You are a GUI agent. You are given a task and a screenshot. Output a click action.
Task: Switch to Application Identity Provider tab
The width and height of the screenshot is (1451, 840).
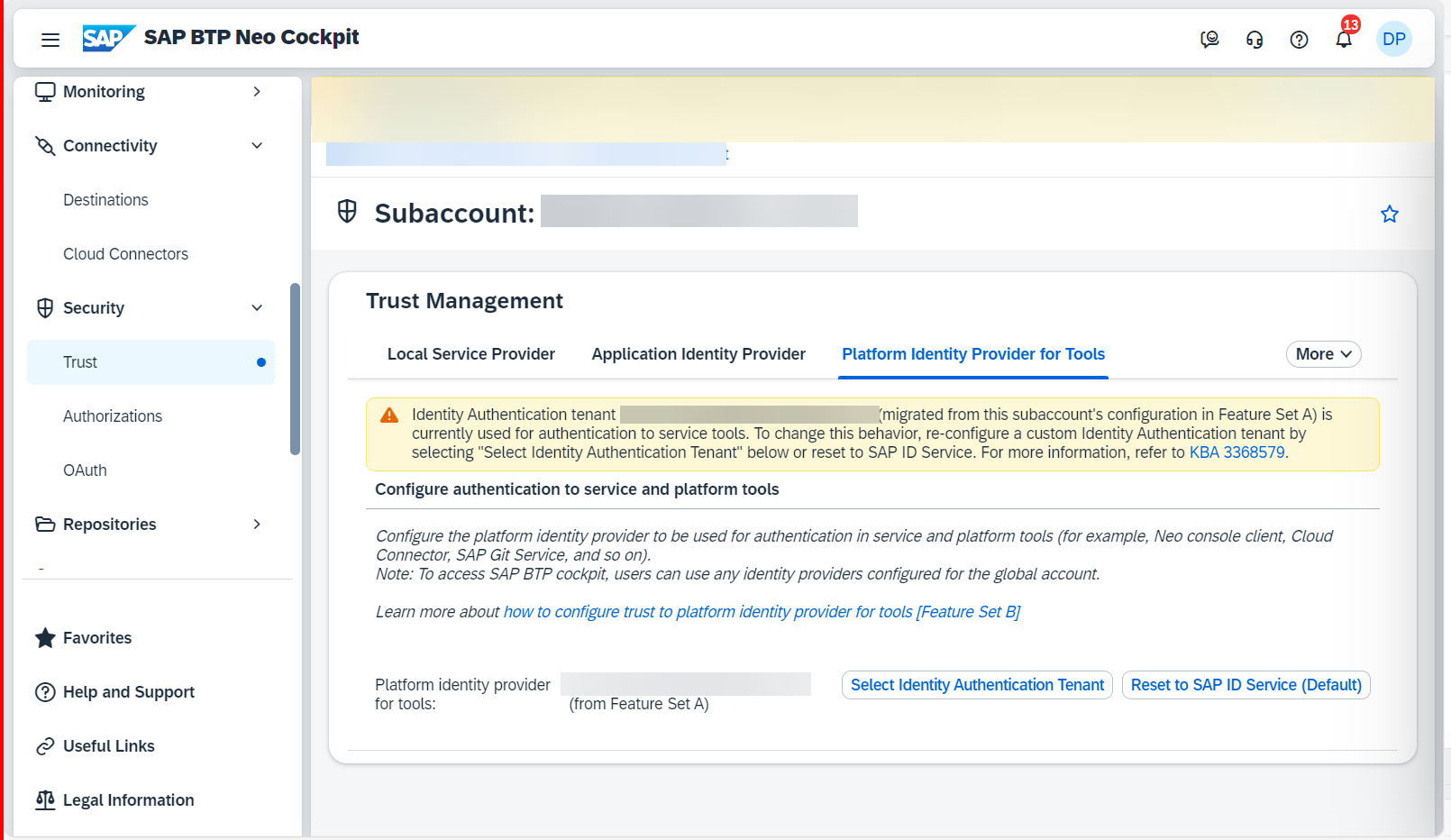698,354
